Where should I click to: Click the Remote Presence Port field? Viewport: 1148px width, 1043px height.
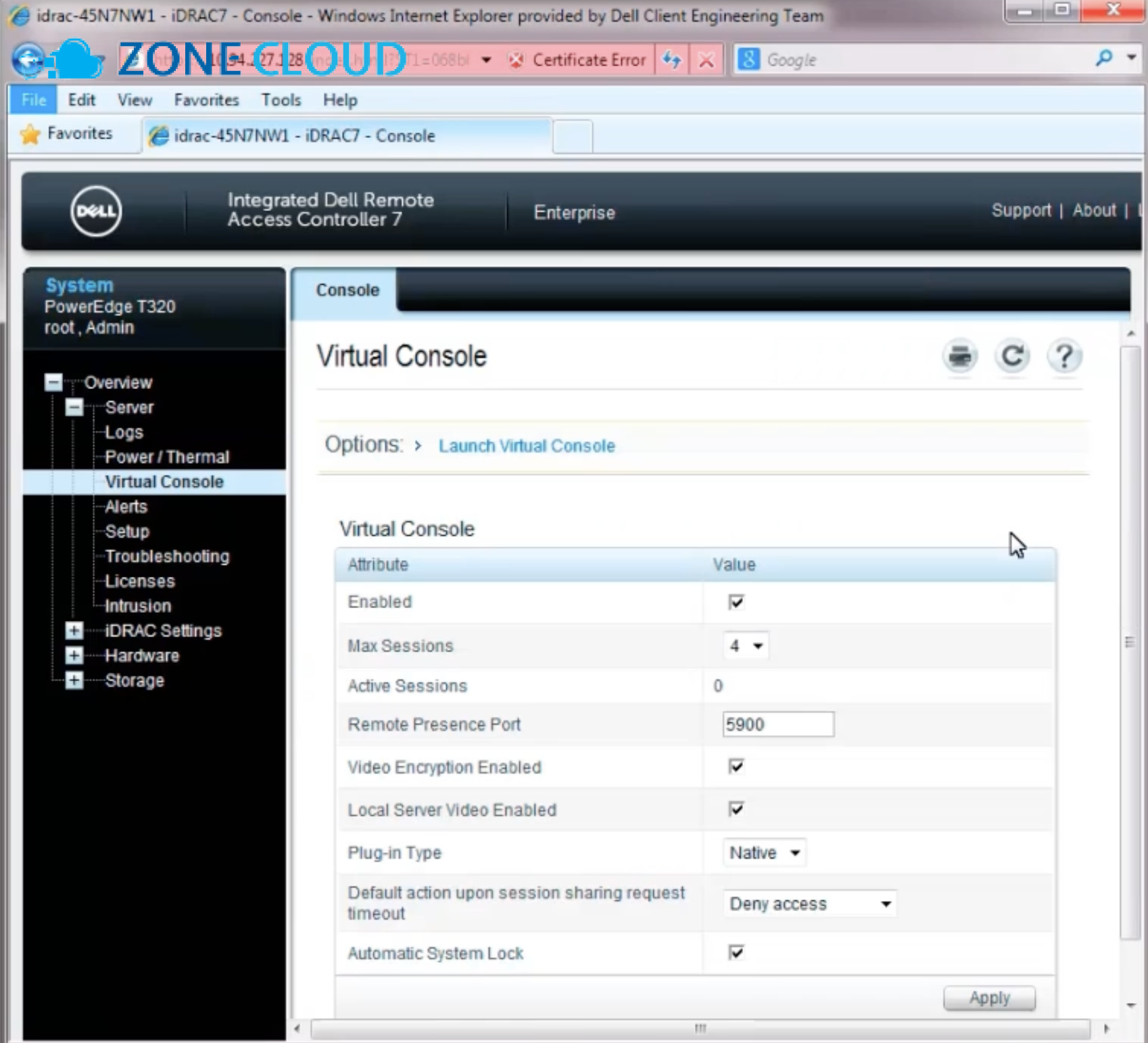(x=778, y=724)
